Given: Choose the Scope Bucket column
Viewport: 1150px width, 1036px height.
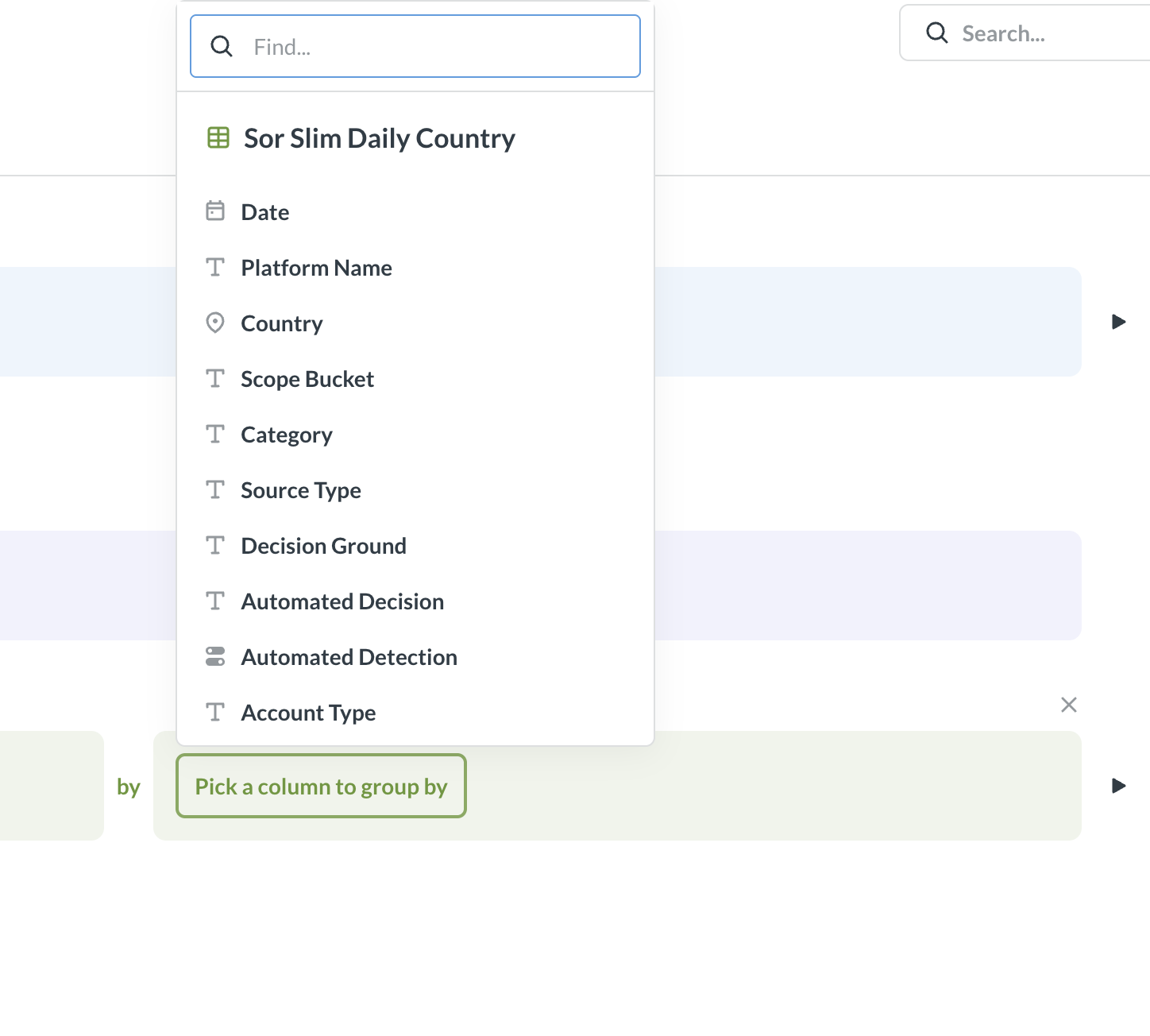Looking at the screenshot, I should pos(415,379).
